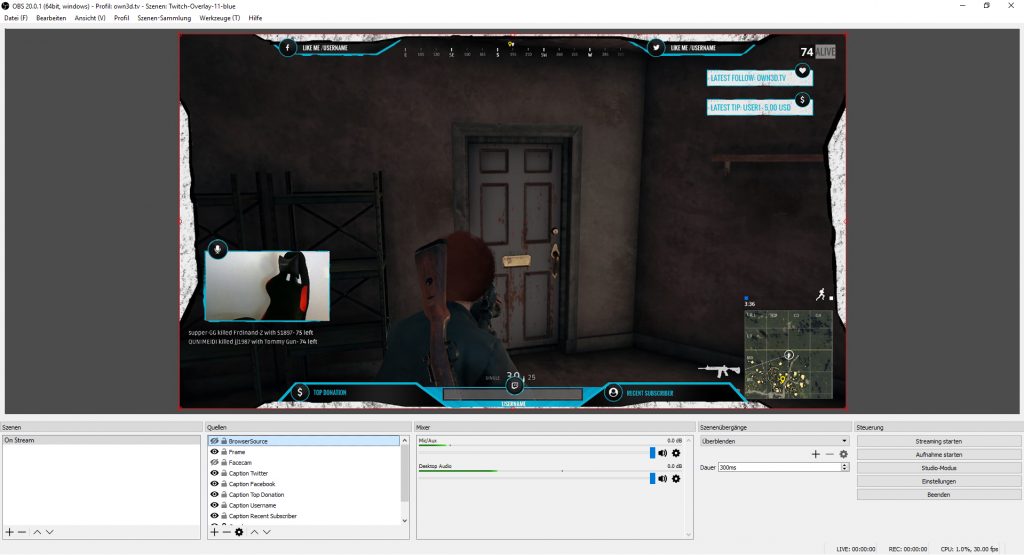Viewport: 1024px width, 555px height.
Task: Move selected source up with arrow
Action: tap(254, 532)
